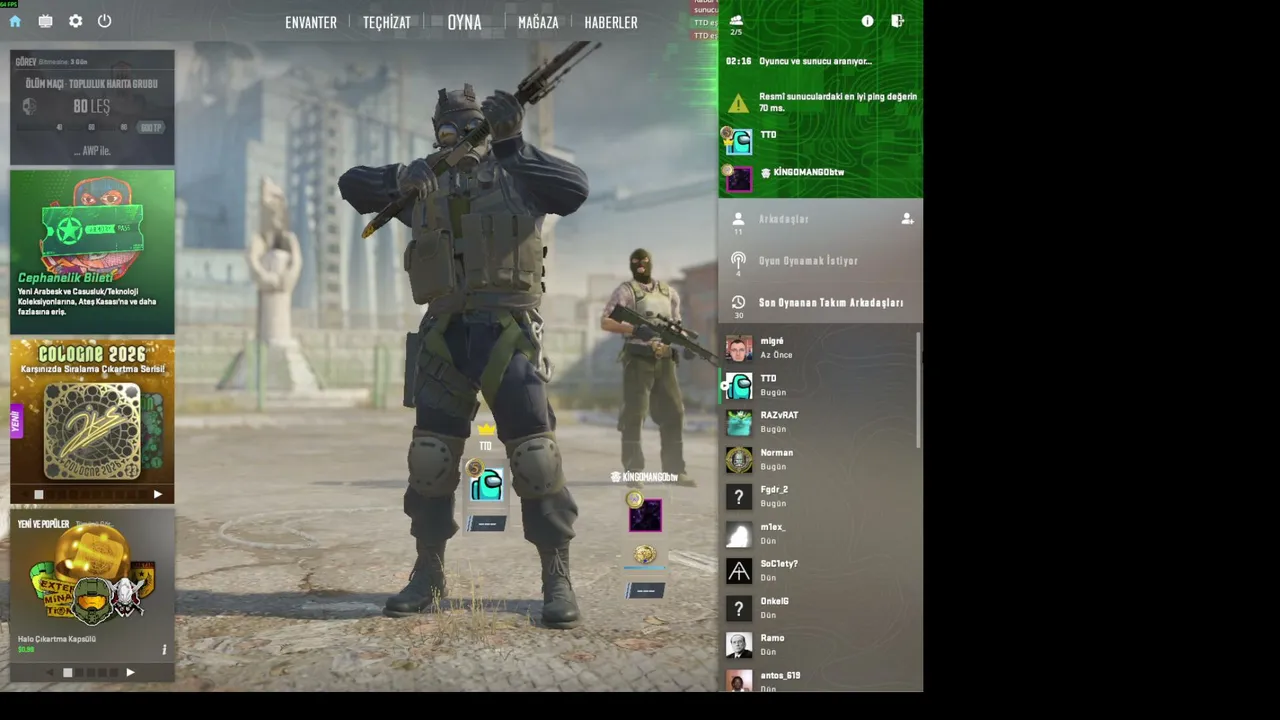
Task: Go to the home screen icon
Action: pos(15,21)
